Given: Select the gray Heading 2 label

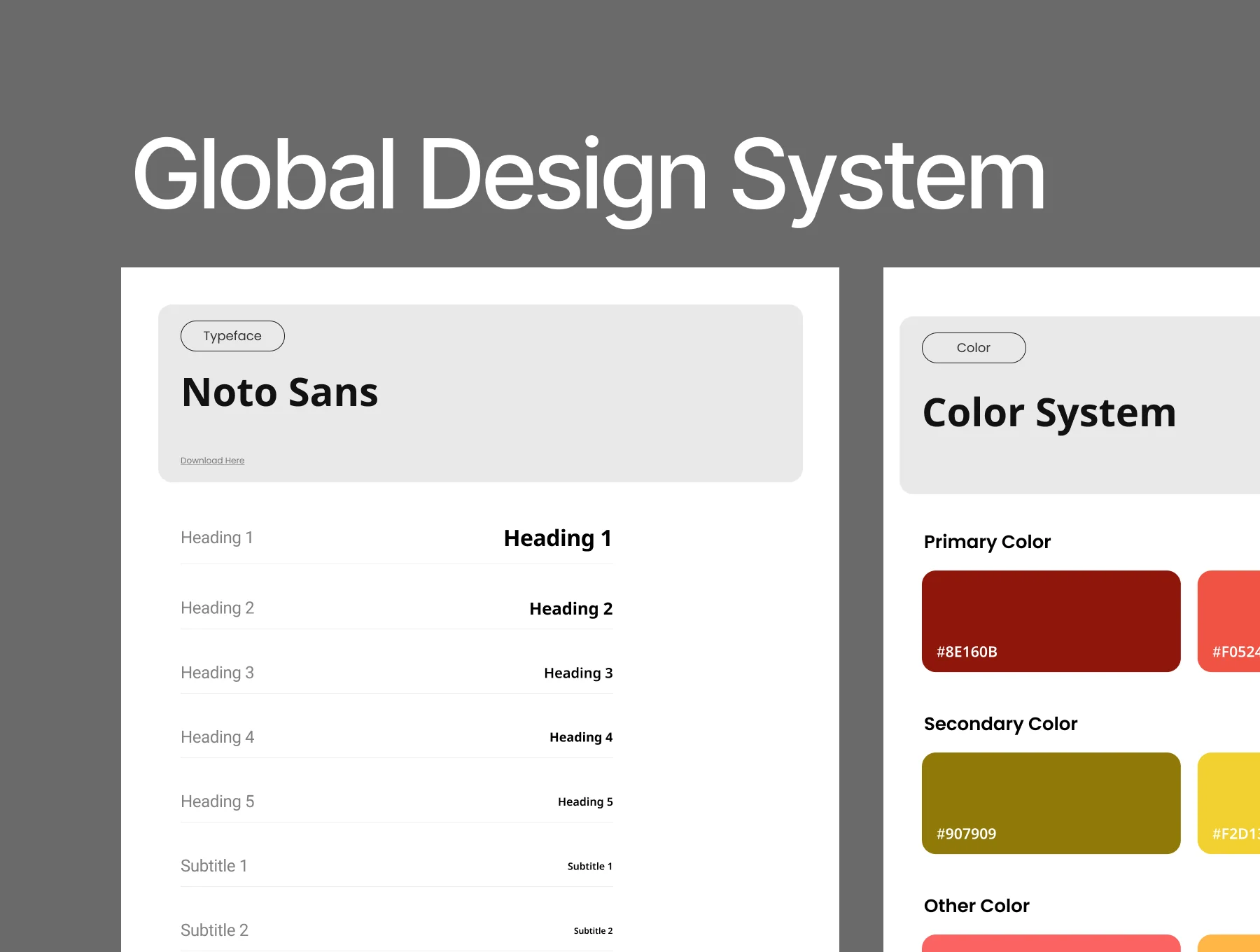Looking at the screenshot, I should (x=217, y=608).
